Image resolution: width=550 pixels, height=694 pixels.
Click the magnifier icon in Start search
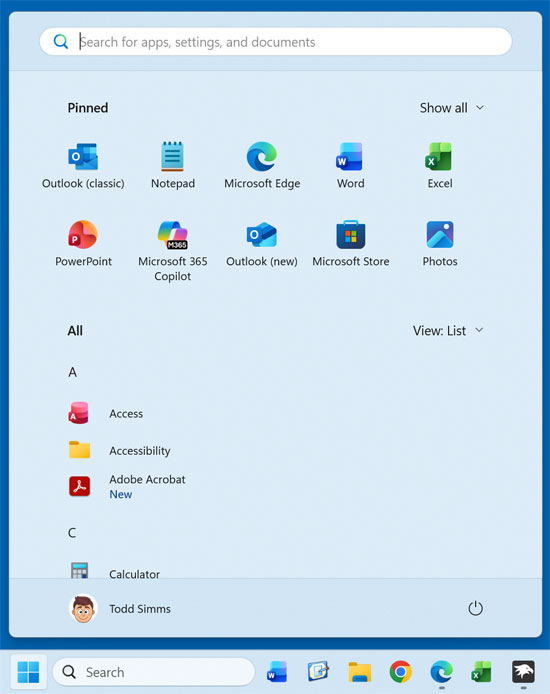tap(61, 42)
